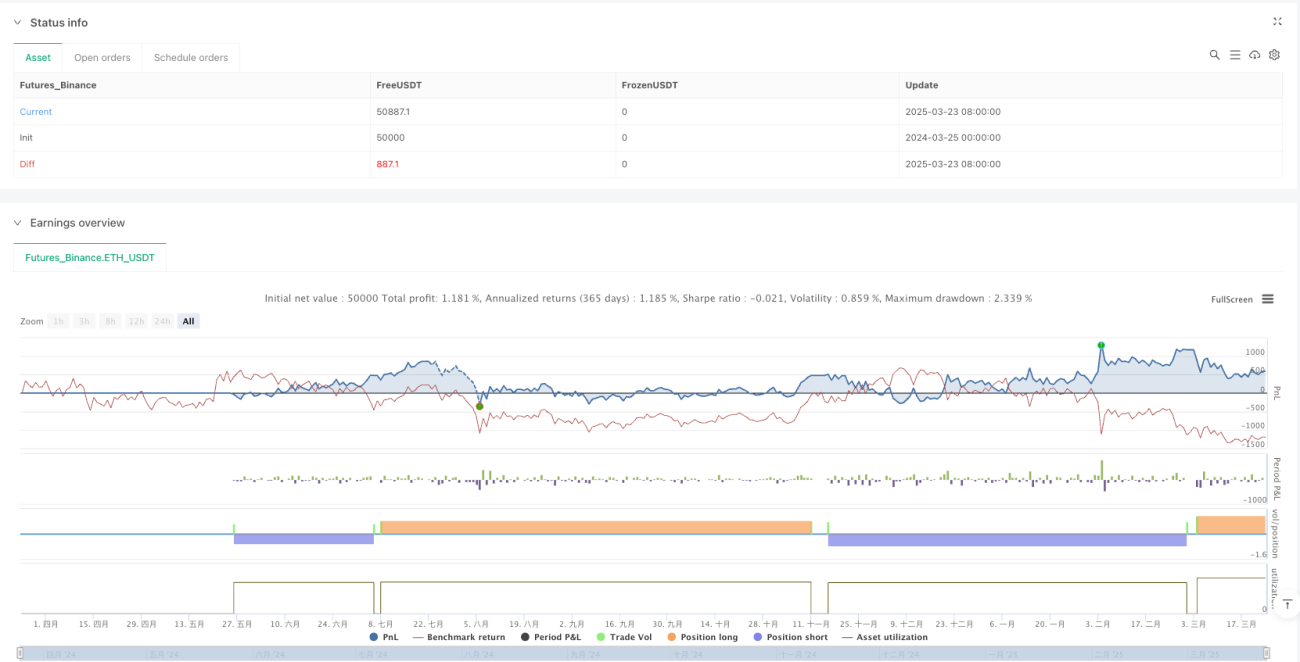Hide the Asset utilization legend series
The image size is (1300, 662).
click(884, 637)
